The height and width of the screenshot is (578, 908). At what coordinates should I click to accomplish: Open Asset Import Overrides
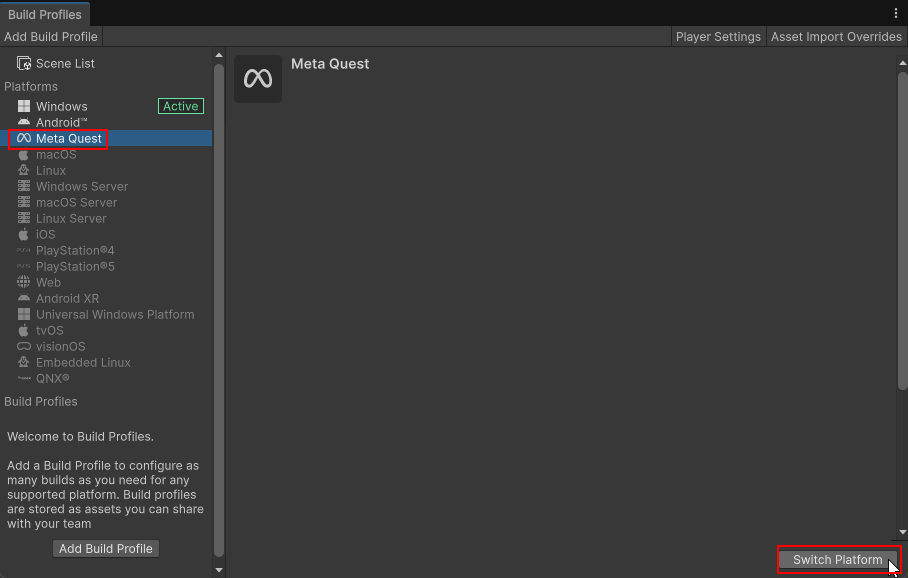(836, 36)
